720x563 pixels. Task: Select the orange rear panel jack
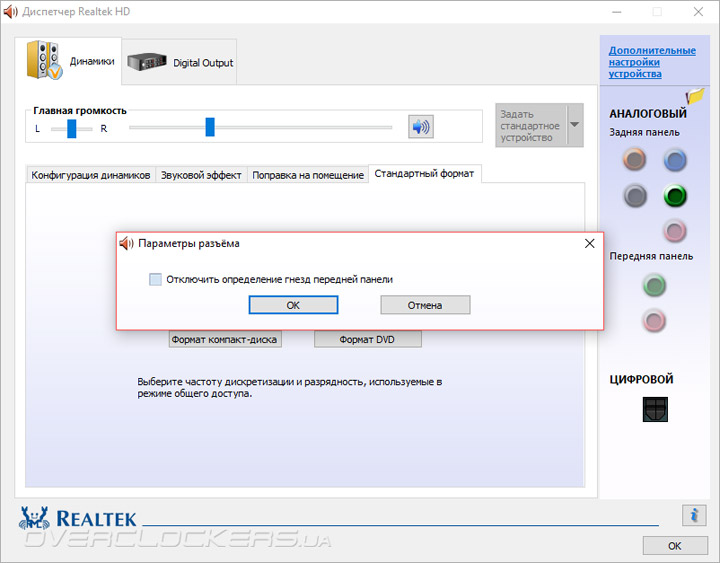(635, 160)
